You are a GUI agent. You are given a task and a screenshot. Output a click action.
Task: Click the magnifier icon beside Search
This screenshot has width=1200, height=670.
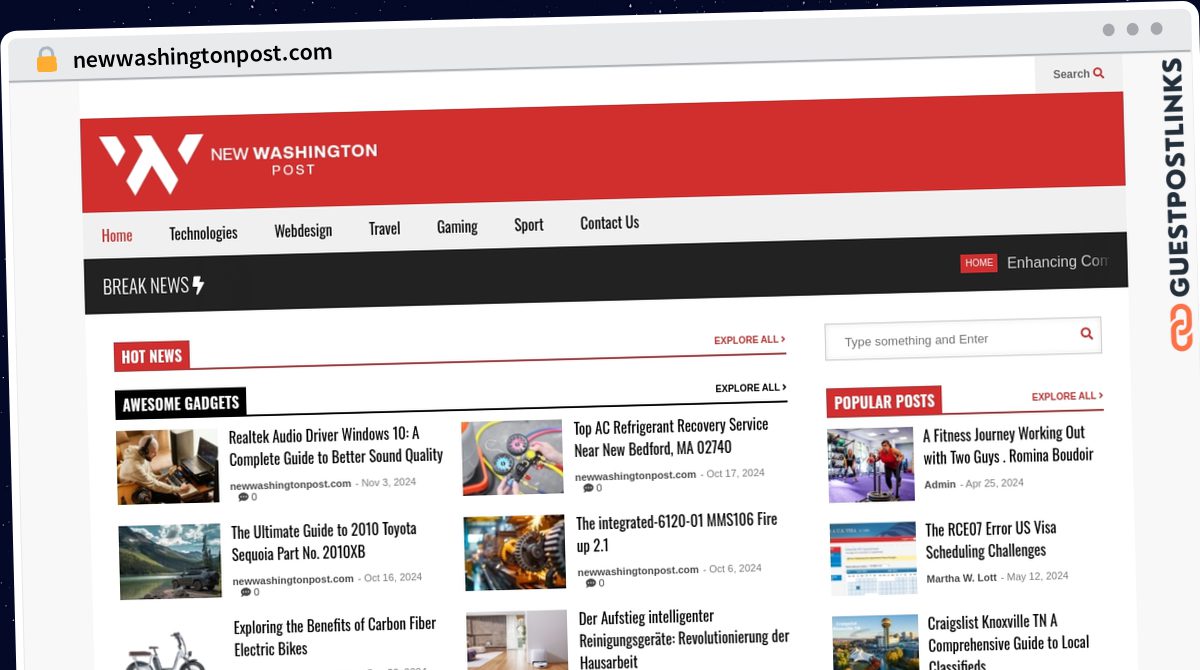1099,73
